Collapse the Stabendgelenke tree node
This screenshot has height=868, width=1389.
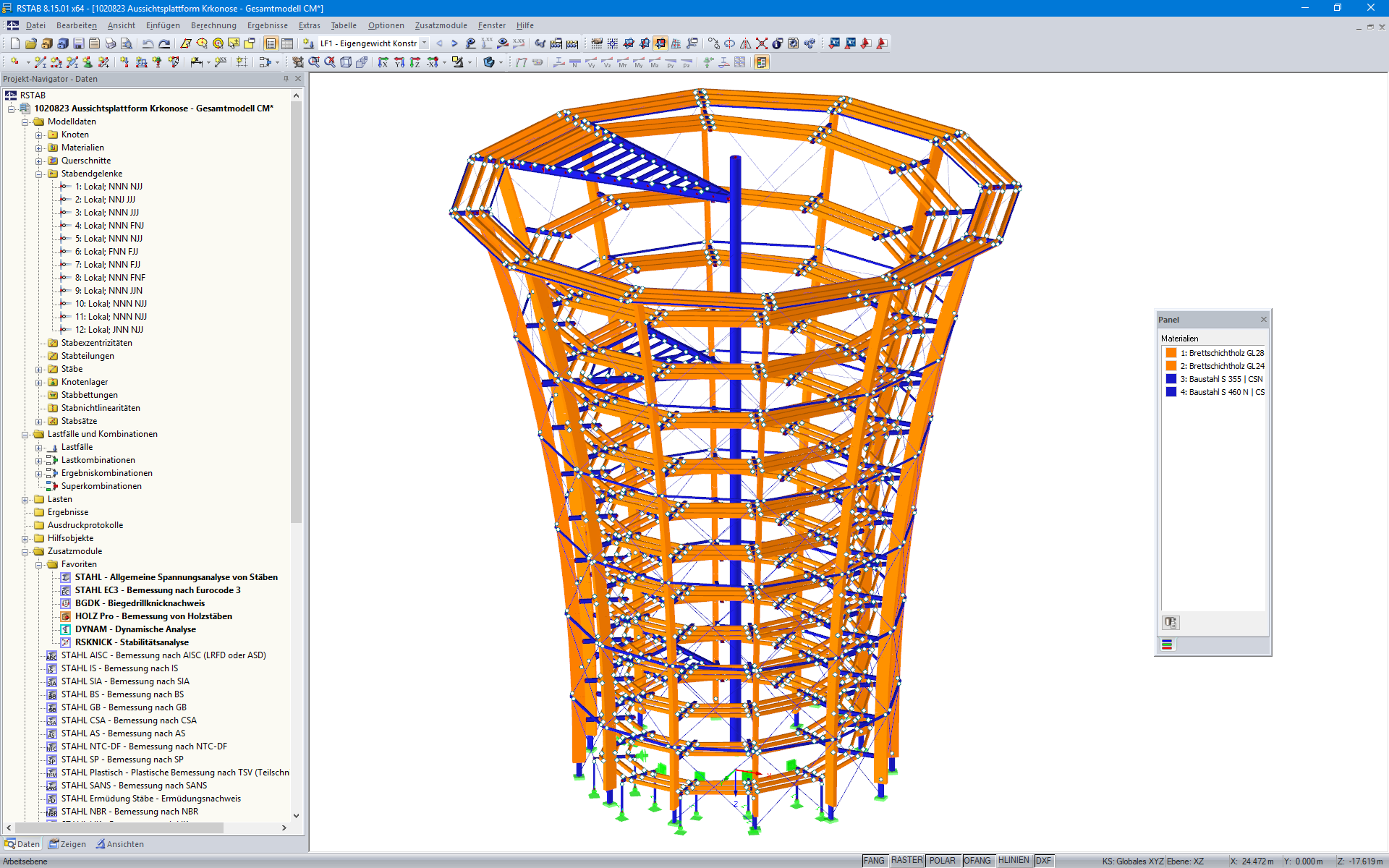(39, 174)
